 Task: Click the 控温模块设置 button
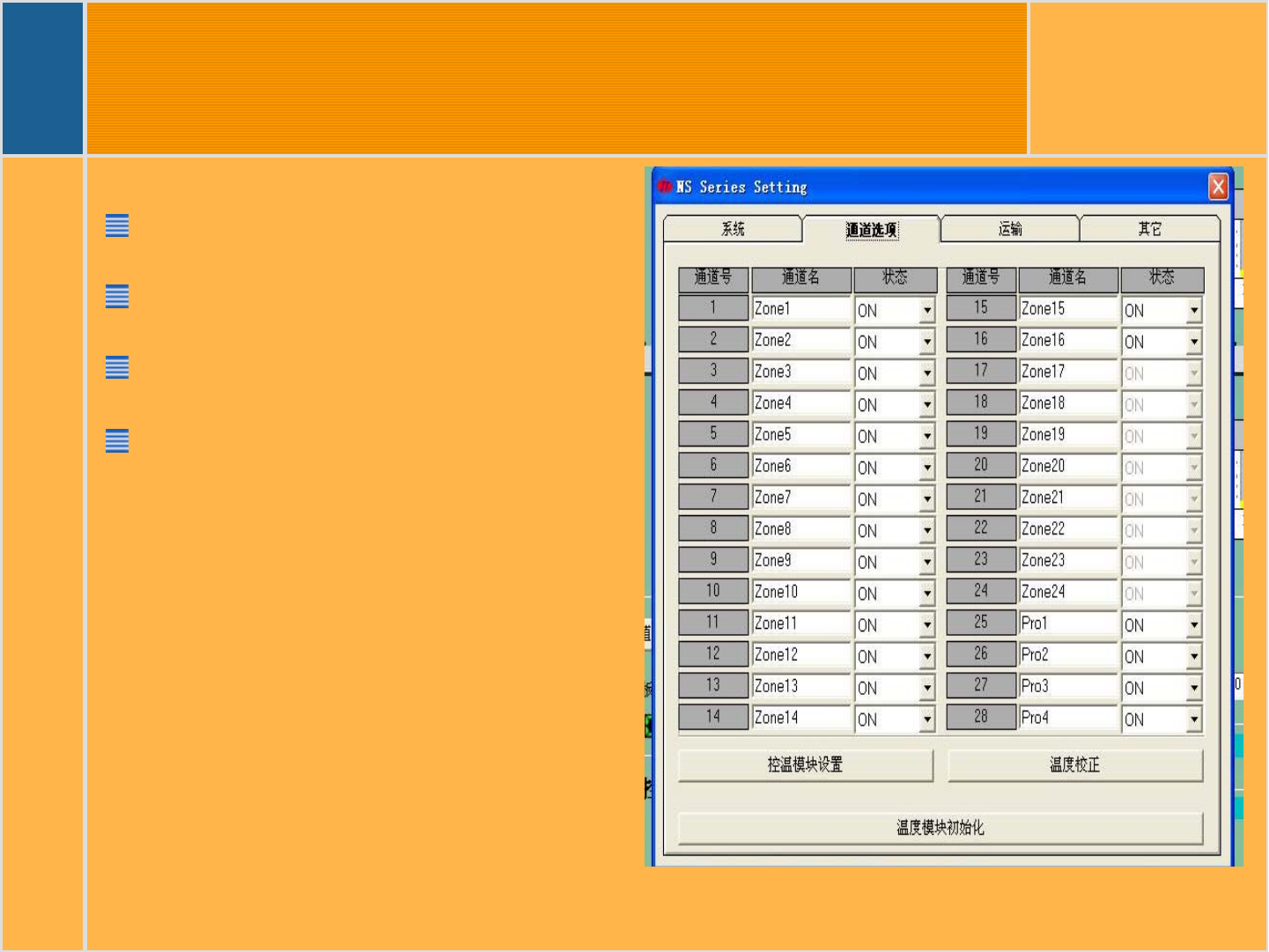805,764
